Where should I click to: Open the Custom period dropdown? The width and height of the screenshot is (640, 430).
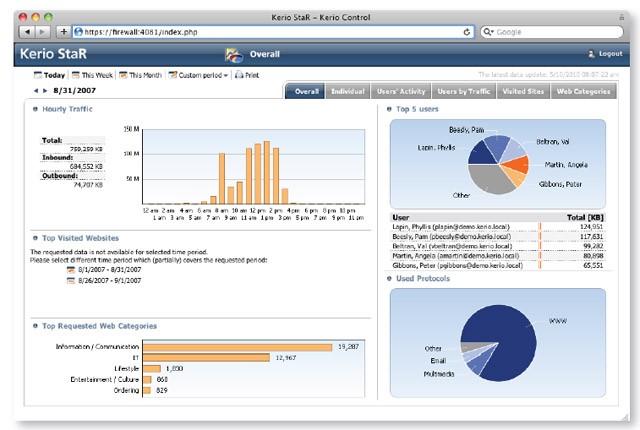[x=198, y=75]
